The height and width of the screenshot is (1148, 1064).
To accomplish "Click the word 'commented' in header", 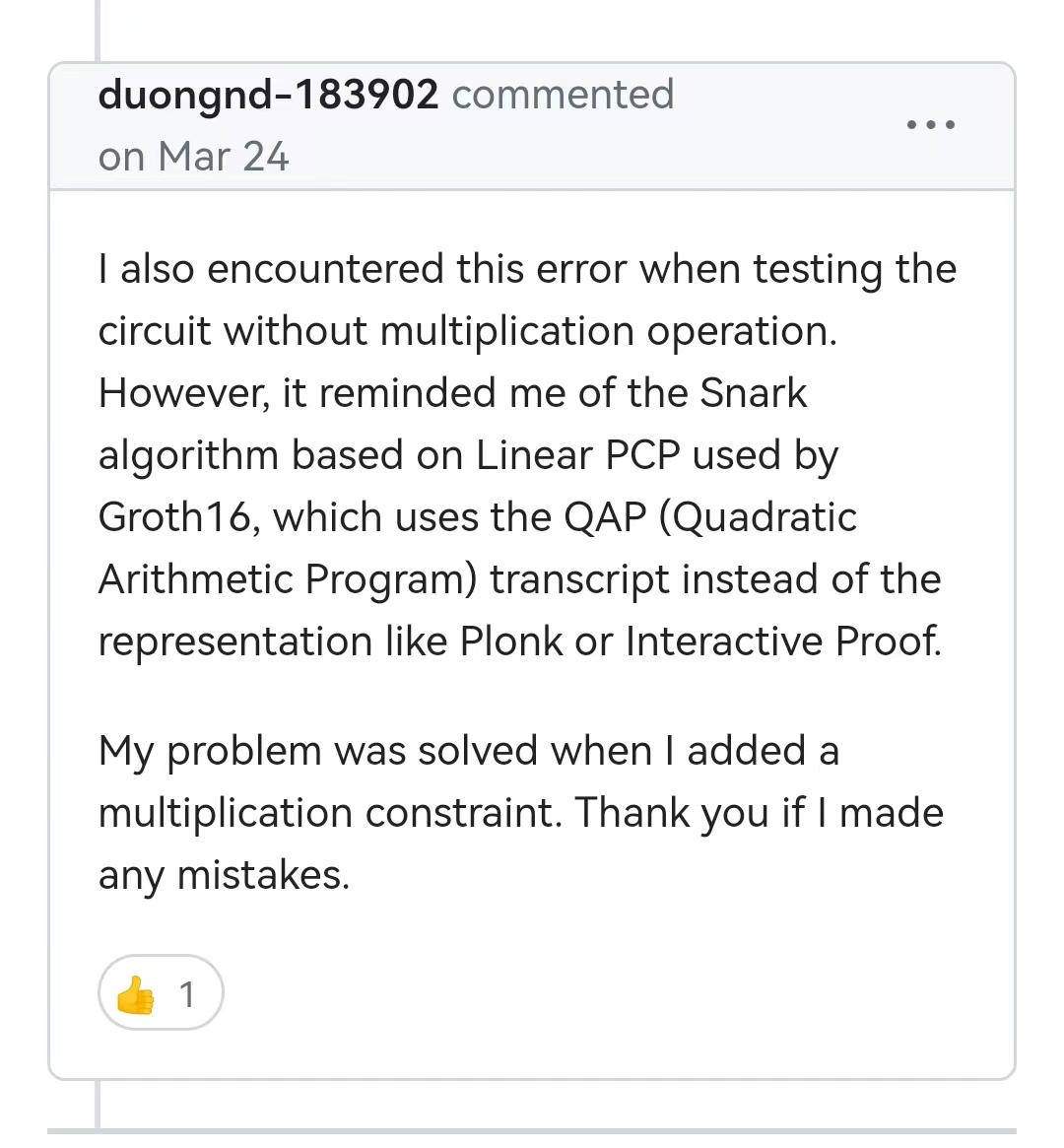I will tap(563, 95).
